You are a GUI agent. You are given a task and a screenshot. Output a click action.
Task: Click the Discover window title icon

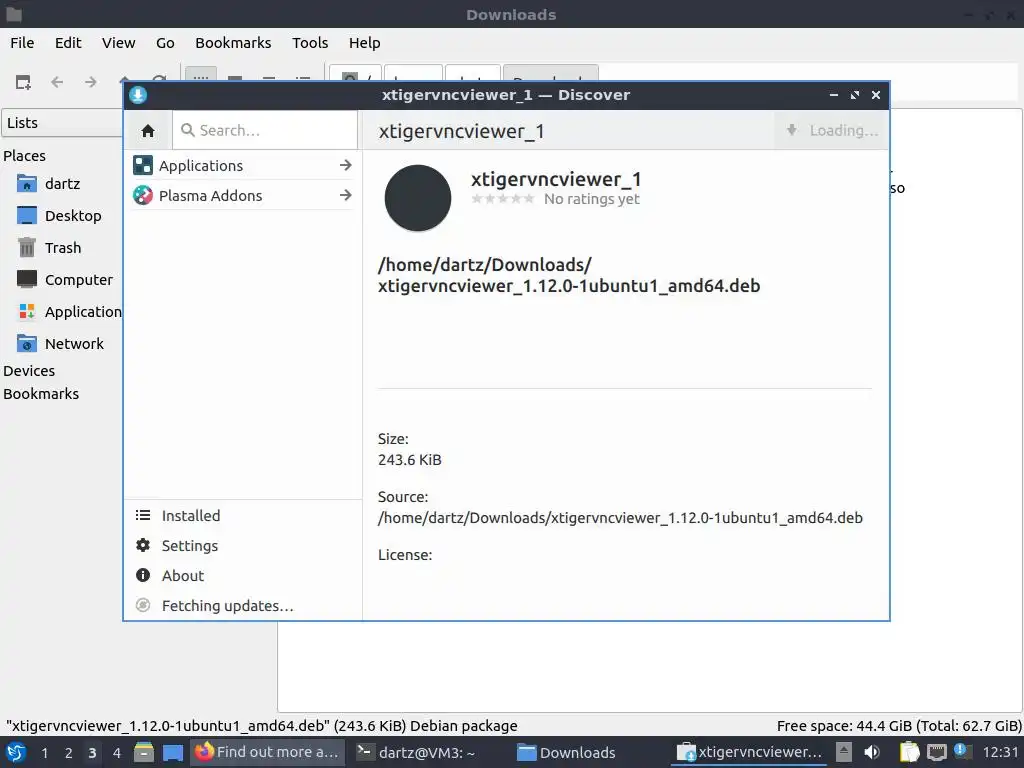138,95
